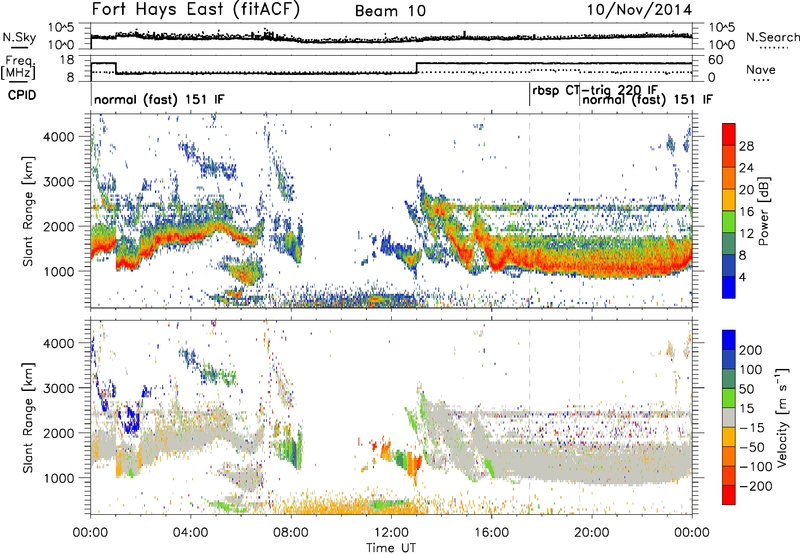Click the '-100' tick on Velocity colorbar

coord(756,467)
